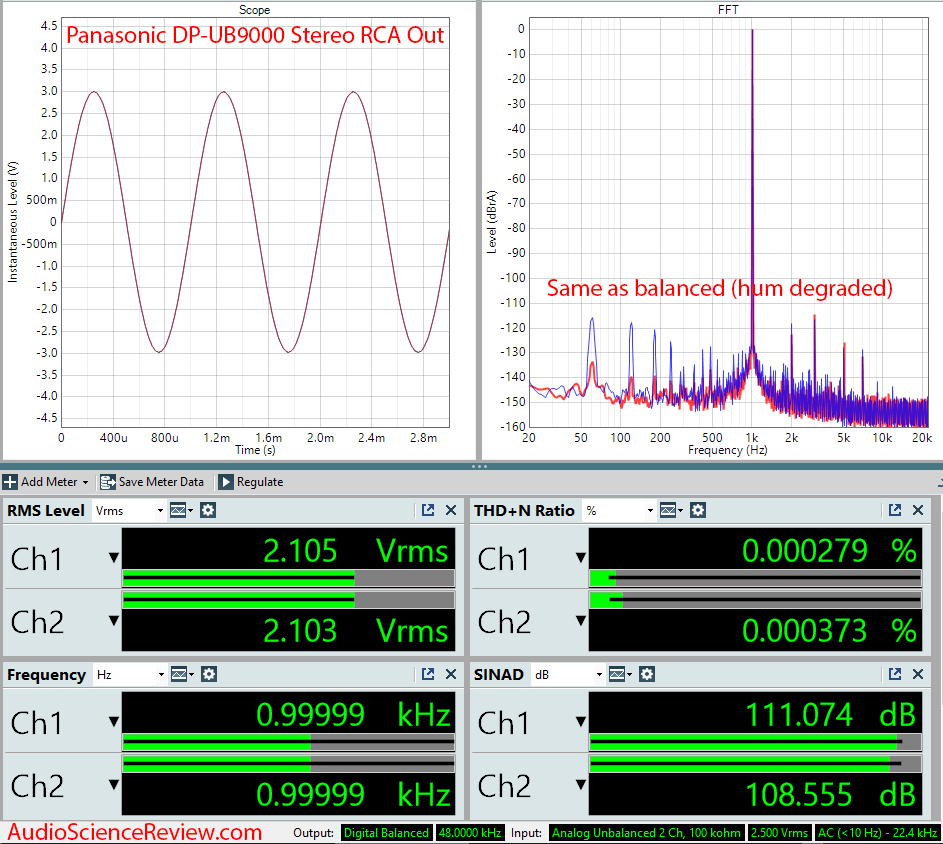
Task: Click the Regulate play button
Action: [226, 482]
